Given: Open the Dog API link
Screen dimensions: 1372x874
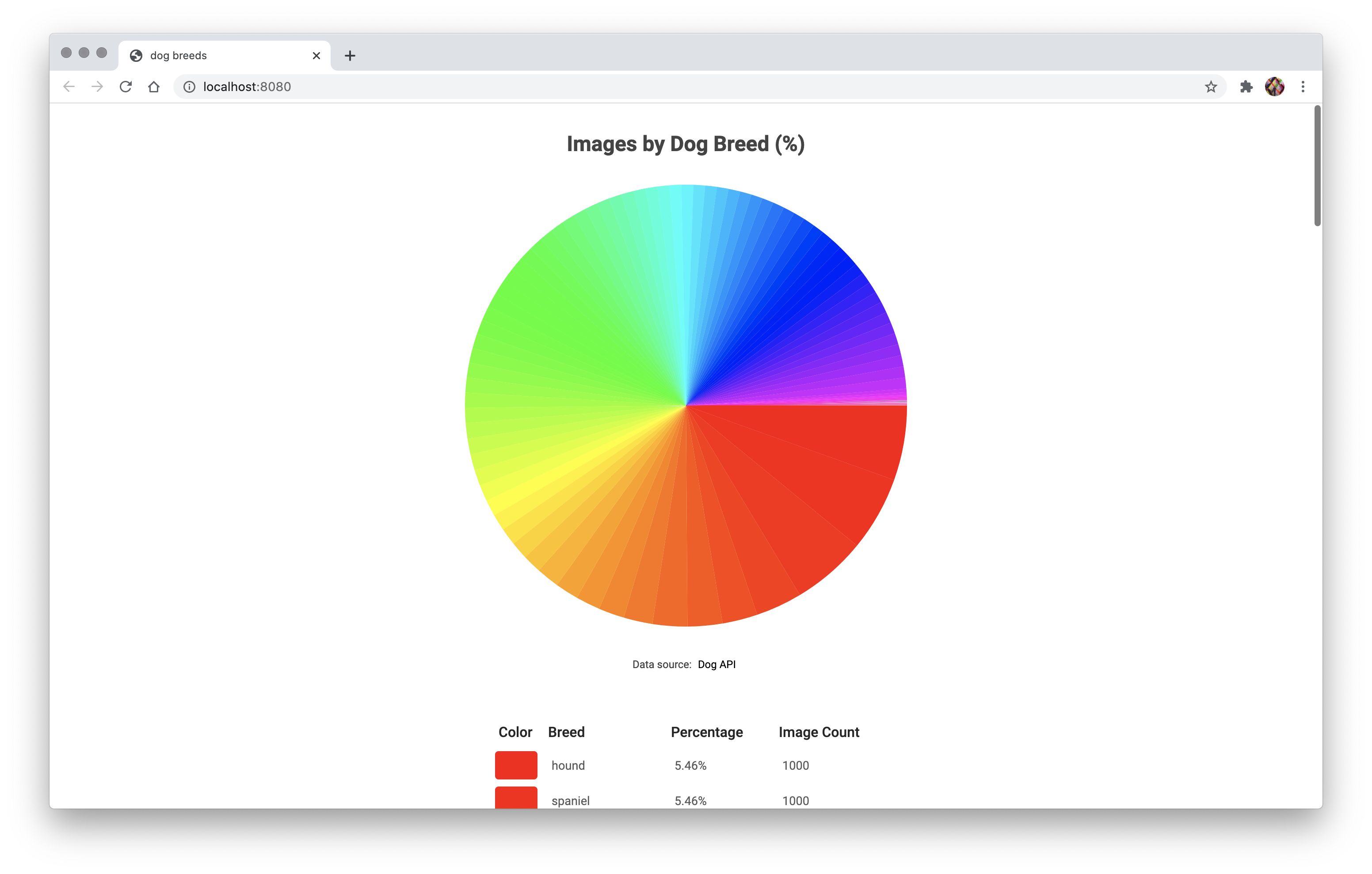Looking at the screenshot, I should pos(716,664).
